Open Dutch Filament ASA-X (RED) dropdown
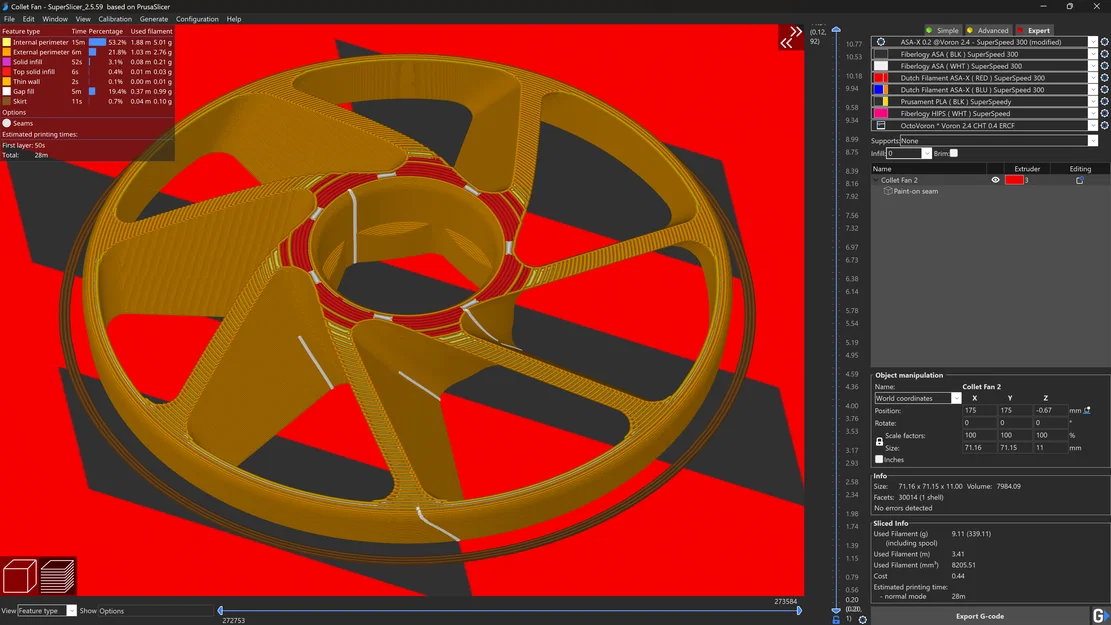Image resolution: width=1111 pixels, height=625 pixels. [1093, 78]
